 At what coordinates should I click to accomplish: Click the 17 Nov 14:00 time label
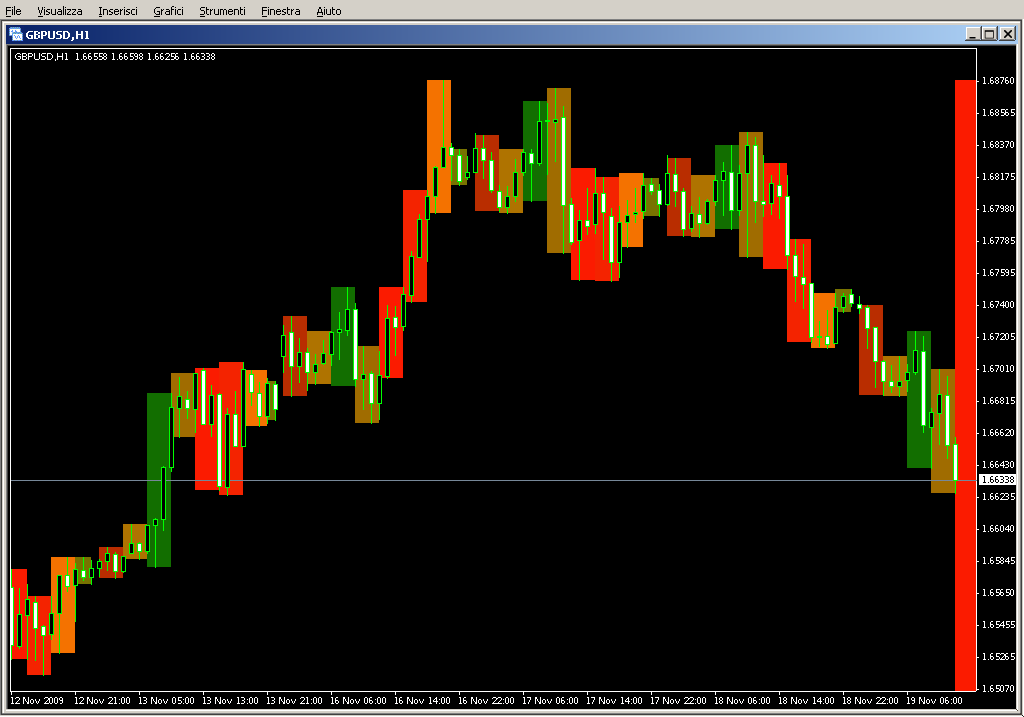(x=614, y=701)
